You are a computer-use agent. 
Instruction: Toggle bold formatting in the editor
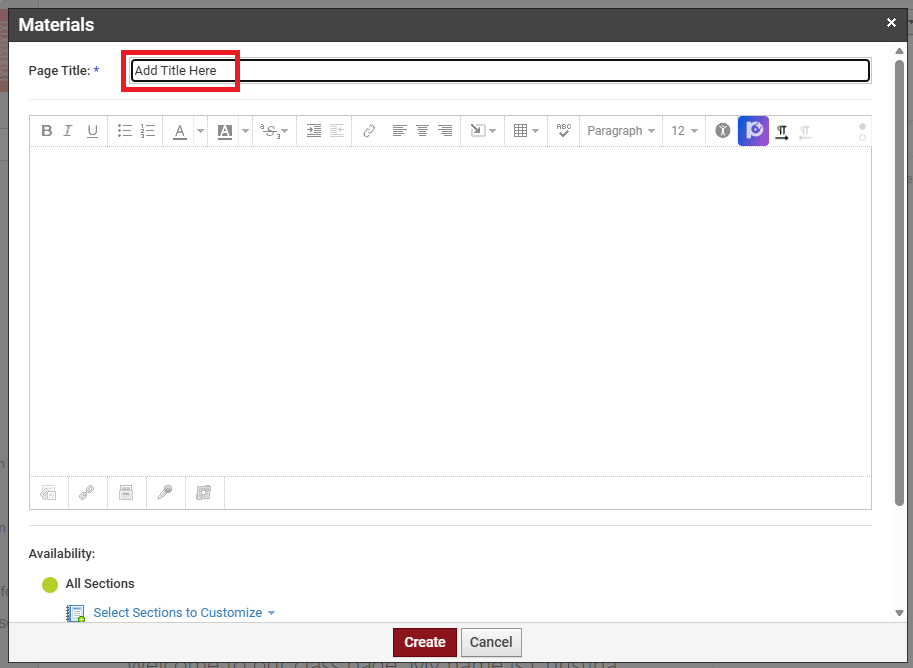pyautogui.click(x=47, y=131)
